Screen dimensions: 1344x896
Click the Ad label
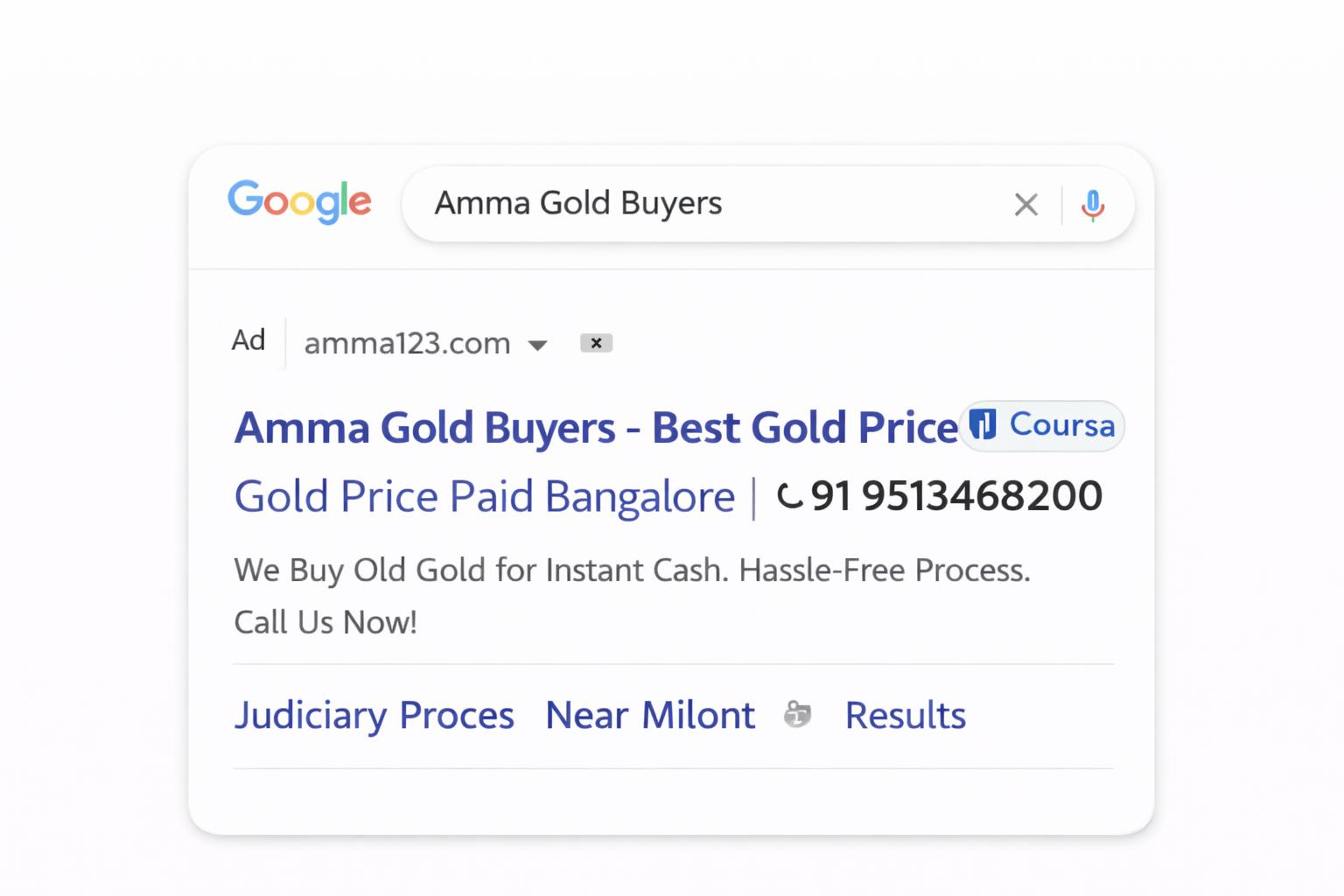point(248,340)
